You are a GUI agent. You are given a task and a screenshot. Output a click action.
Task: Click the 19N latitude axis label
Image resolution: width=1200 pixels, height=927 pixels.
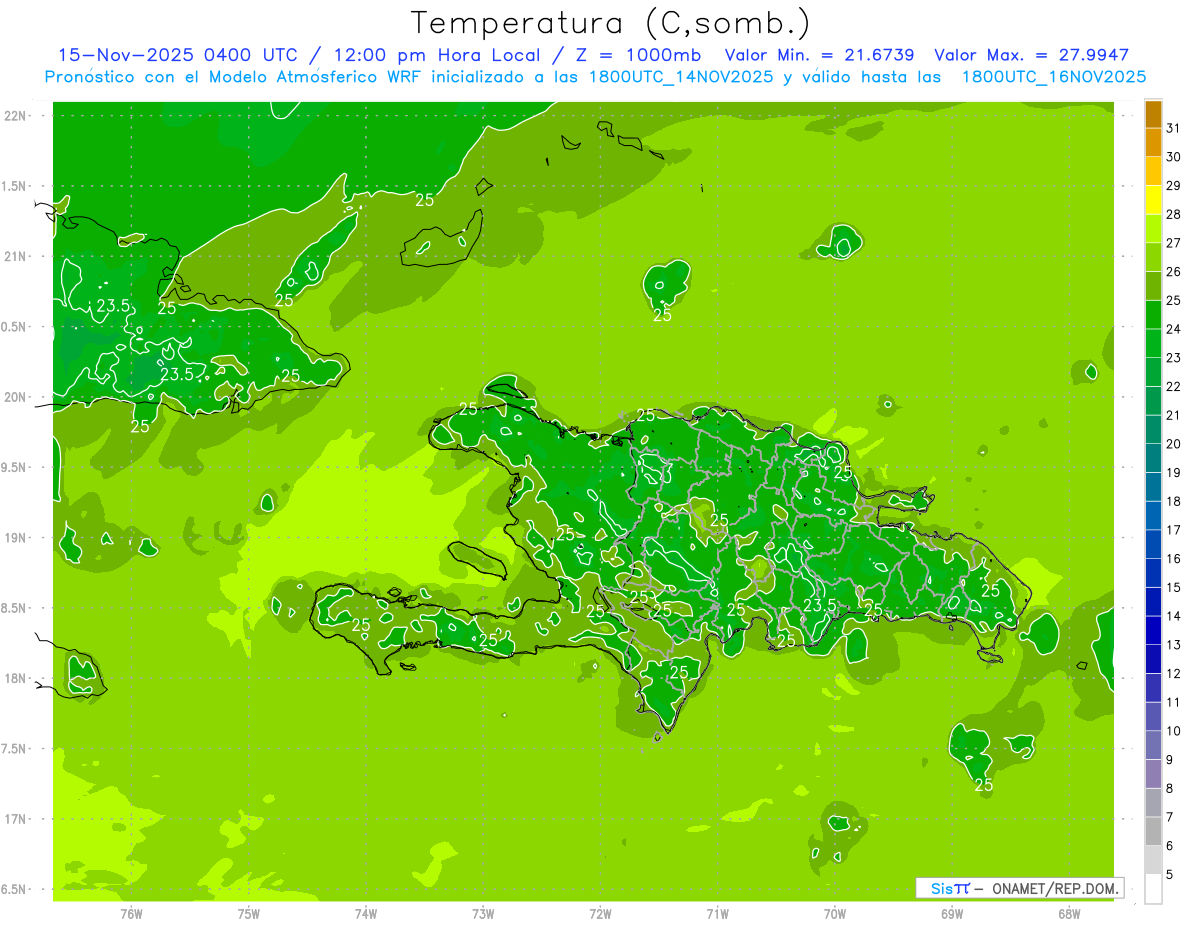[x=14, y=537]
